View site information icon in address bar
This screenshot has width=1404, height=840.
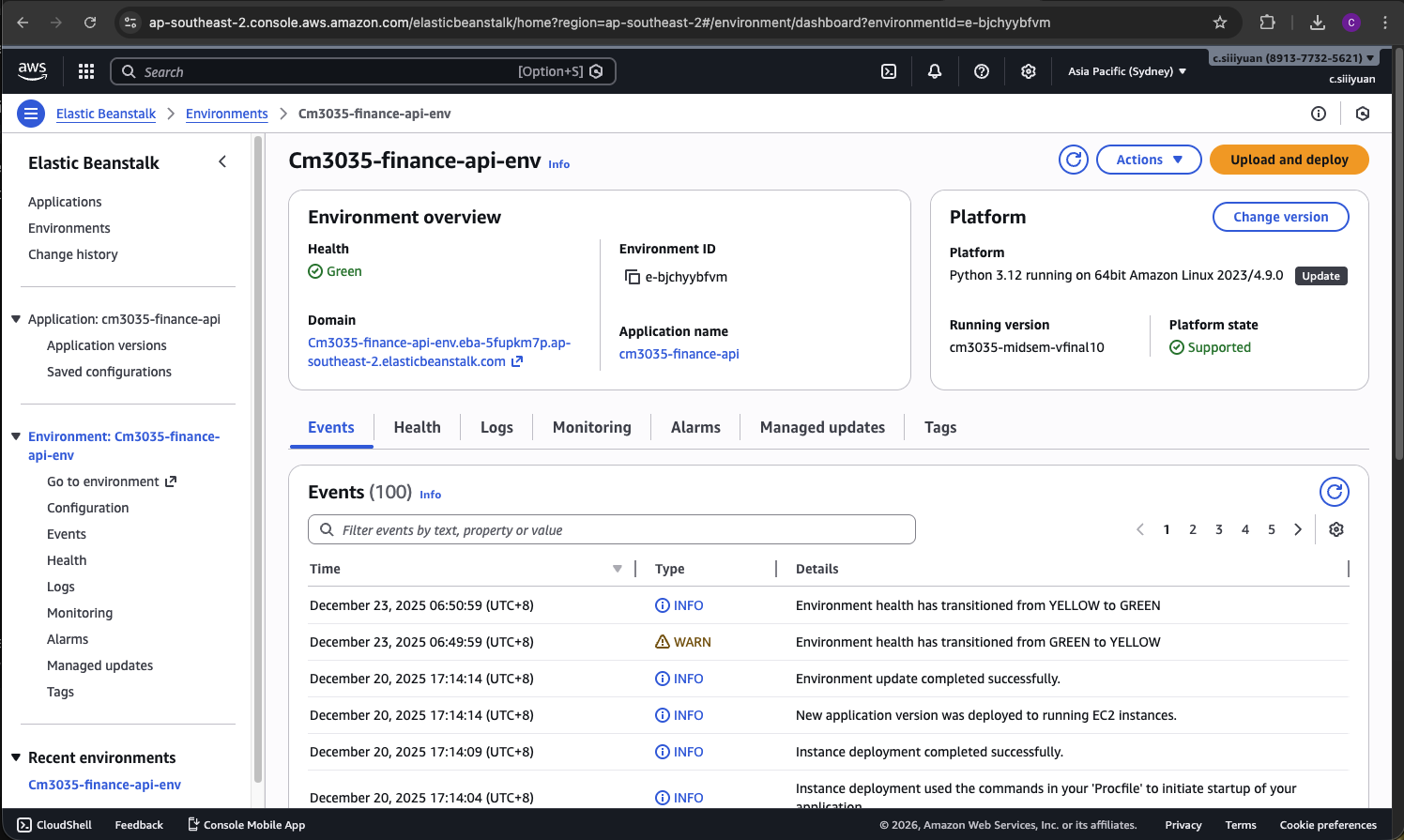point(130,23)
